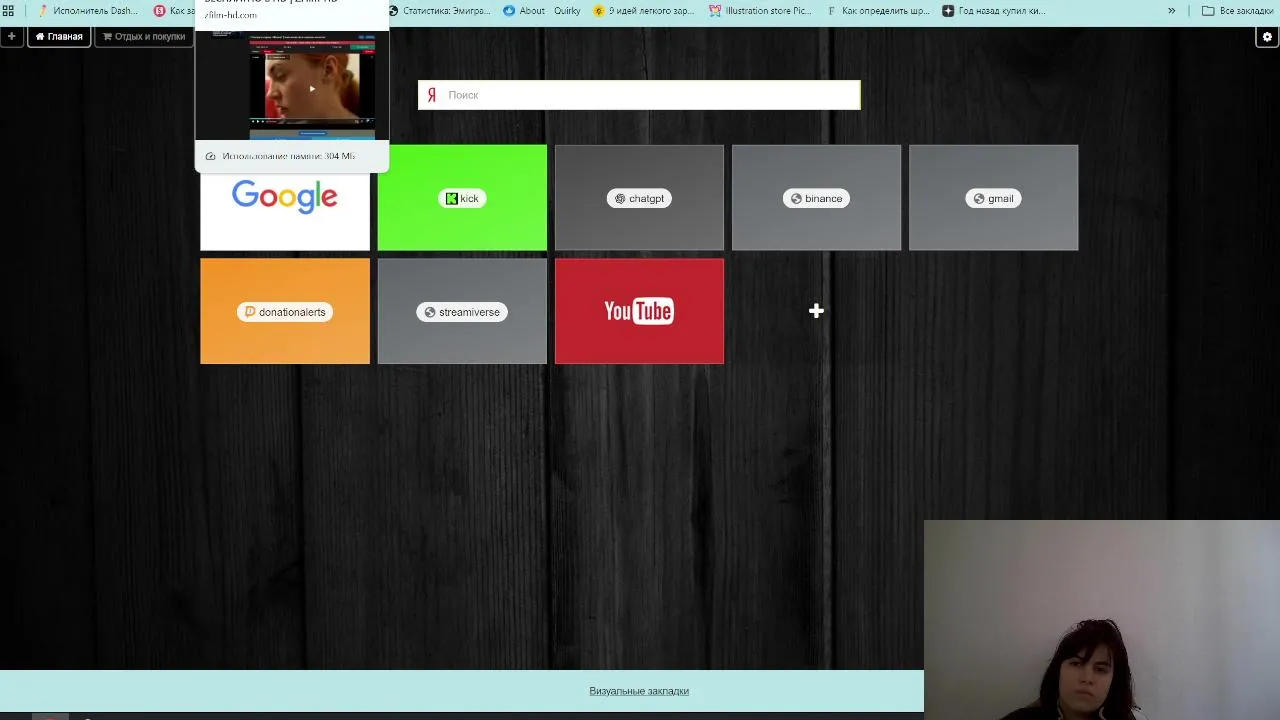Open the 'Статистика: Эмигра...' bookmark
The height and width of the screenshot is (720, 1280).
point(439,11)
